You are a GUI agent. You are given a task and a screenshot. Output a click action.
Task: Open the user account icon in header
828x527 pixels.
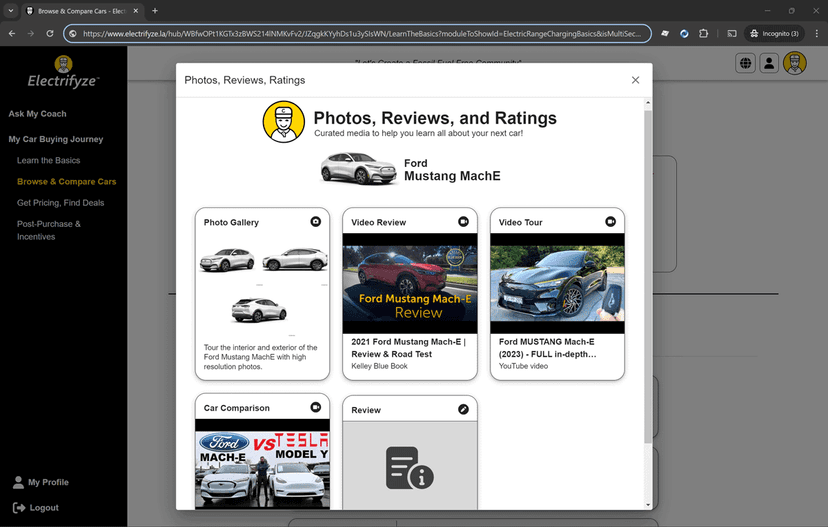[x=769, y=63]
